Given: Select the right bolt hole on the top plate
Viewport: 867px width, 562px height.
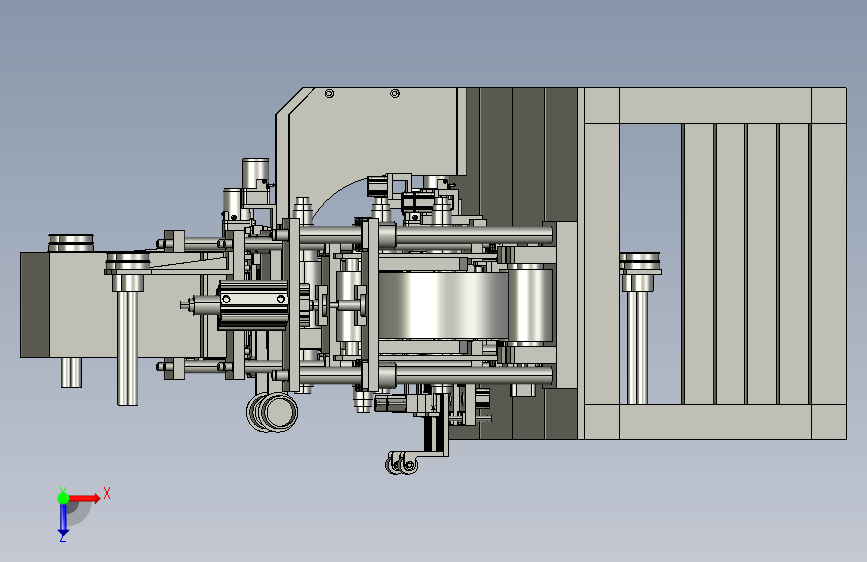Looking at the screenshot, I should coord(395,93).
